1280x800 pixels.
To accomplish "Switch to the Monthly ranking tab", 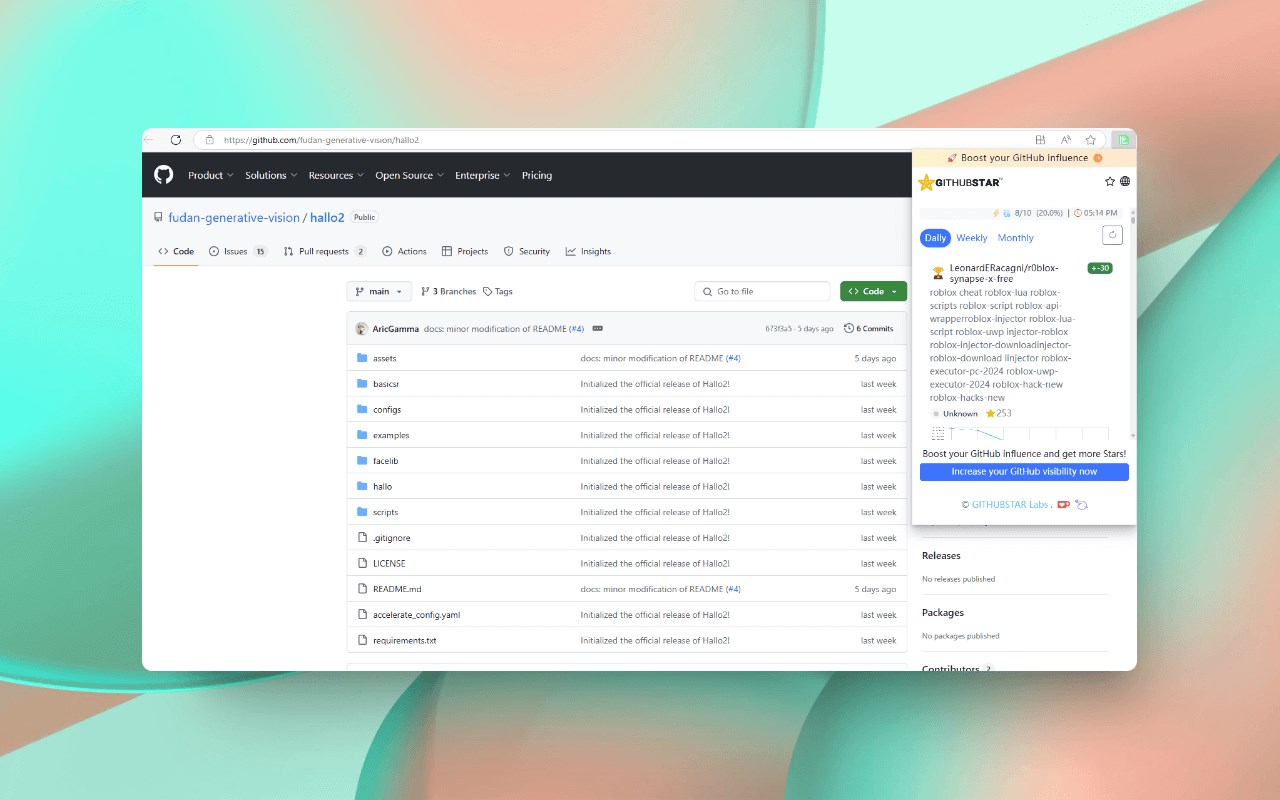I will pyautogui.click(x=1015, y=238).
